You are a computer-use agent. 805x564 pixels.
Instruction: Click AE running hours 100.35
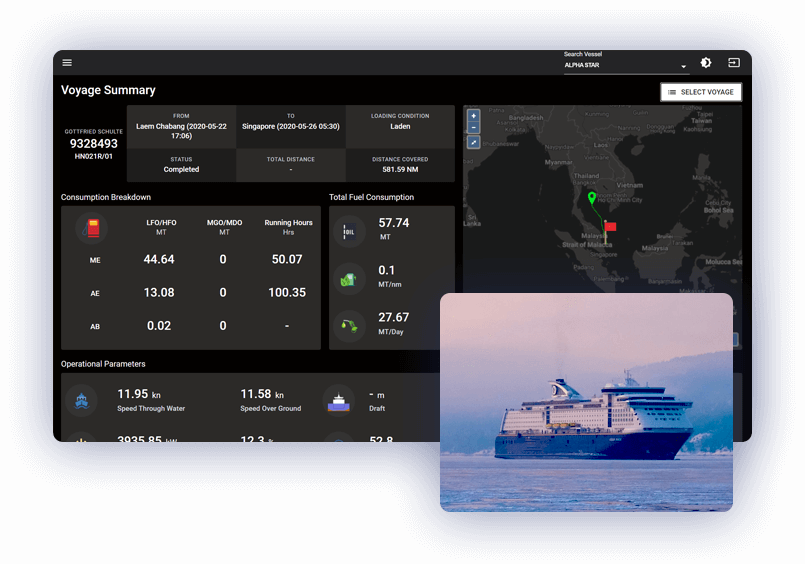tap(287, 293)
